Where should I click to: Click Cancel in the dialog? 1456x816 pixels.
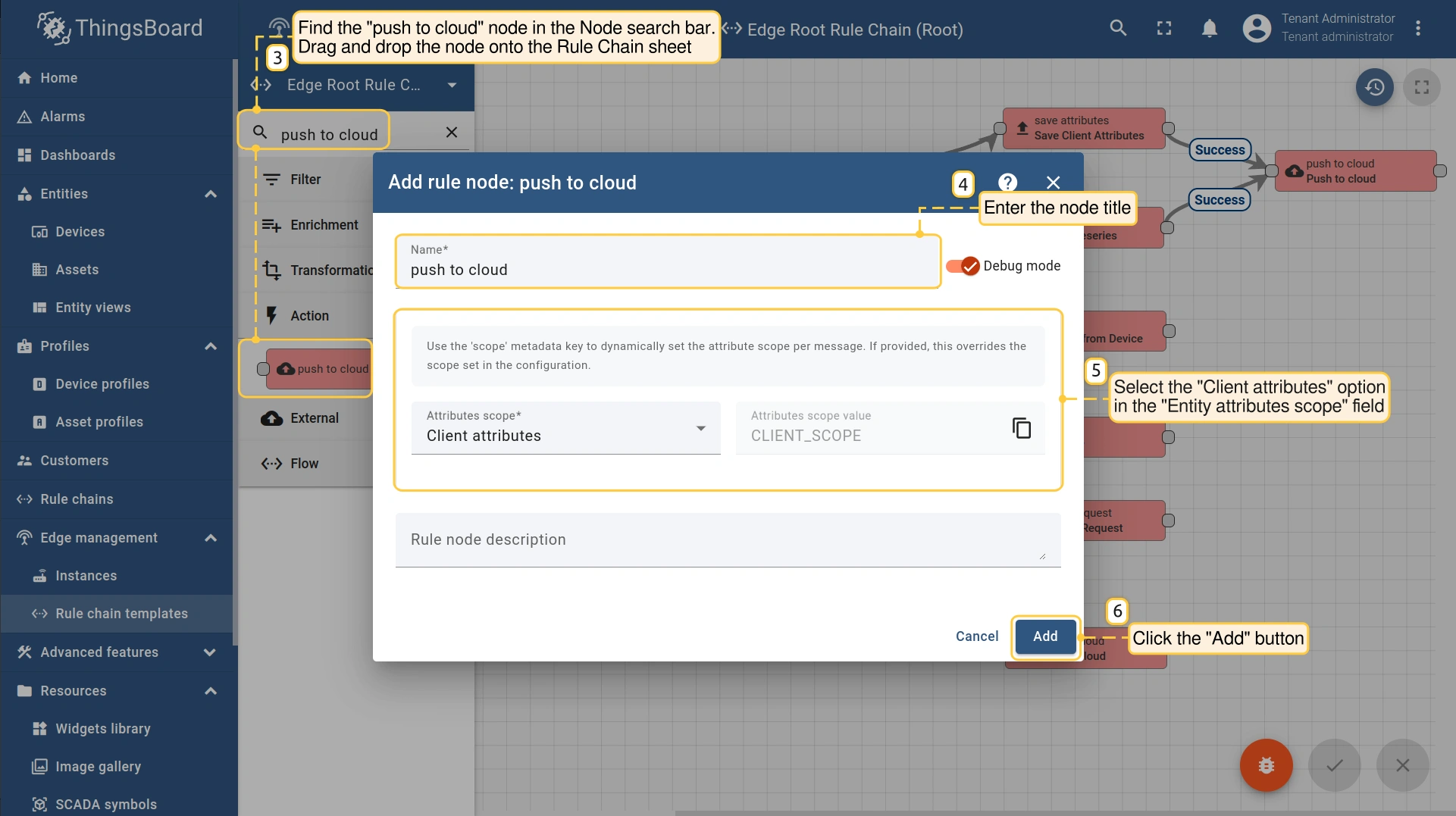[x=976, y=636]
